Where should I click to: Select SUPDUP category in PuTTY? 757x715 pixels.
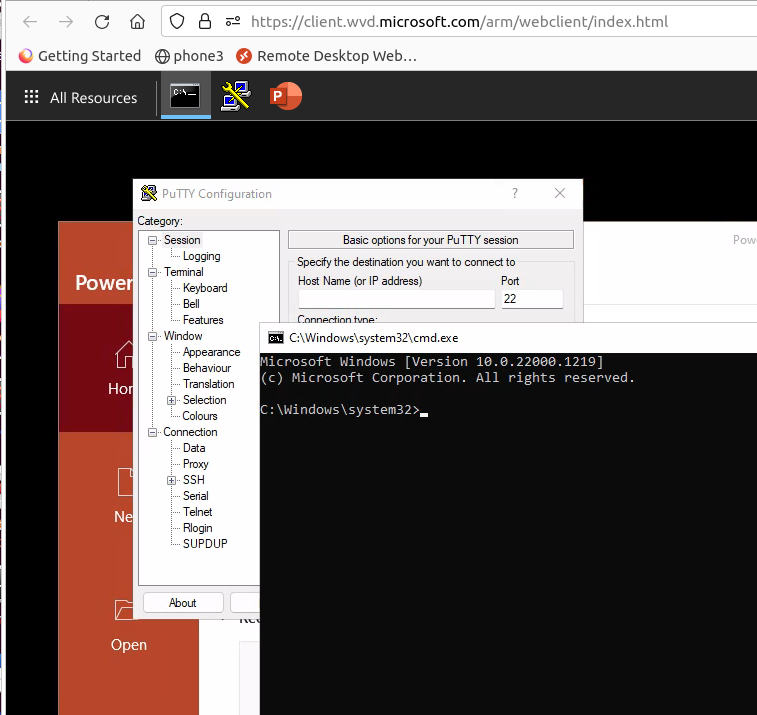click(205, 544)
